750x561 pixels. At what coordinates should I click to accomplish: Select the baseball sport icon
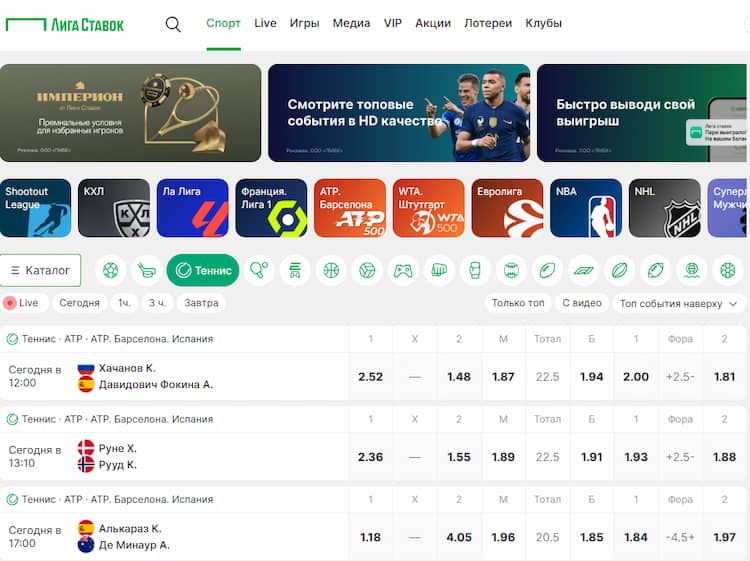(511, 271)
